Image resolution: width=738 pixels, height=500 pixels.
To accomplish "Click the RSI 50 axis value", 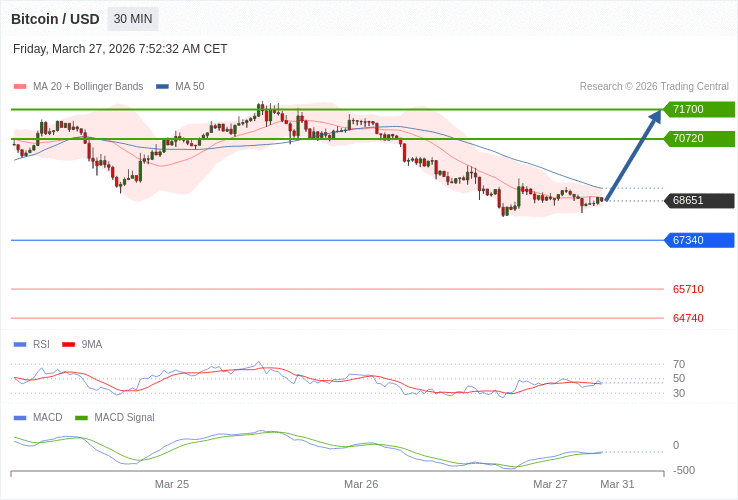I will [x=679, y=379].
